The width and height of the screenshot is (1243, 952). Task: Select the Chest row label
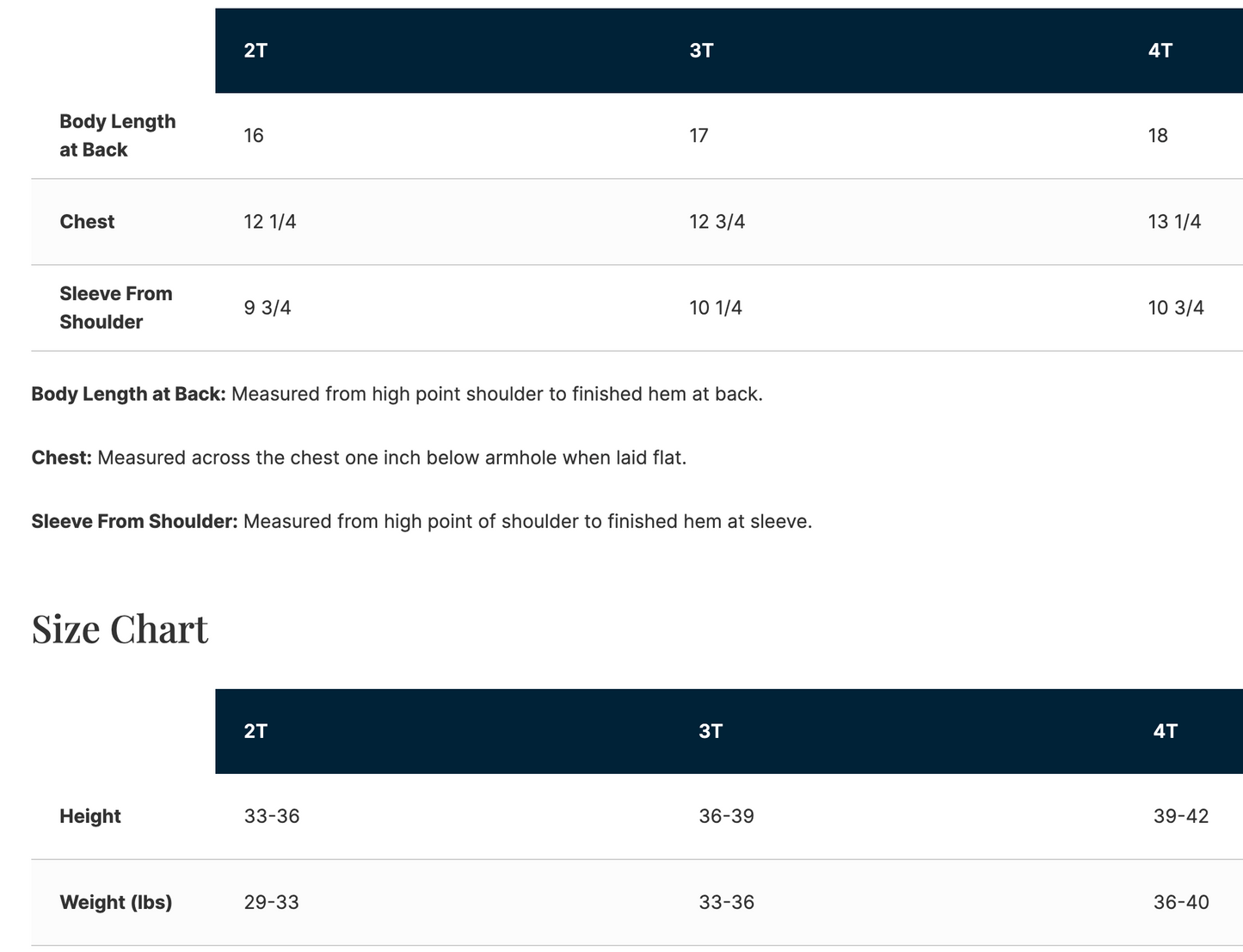pyautogui.click(x=87, y=222)
